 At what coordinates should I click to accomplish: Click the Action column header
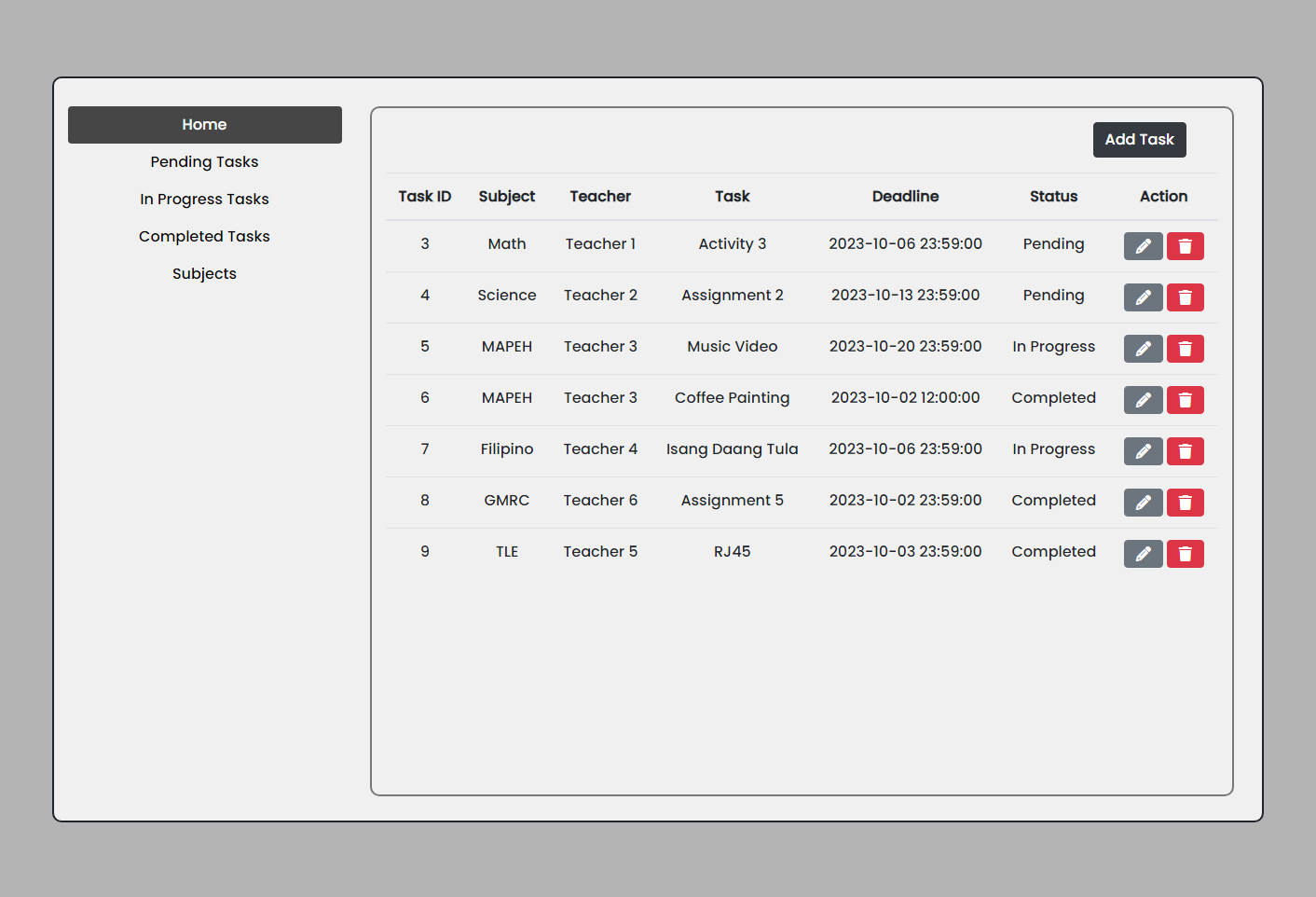pyautogui.click(x=1163, y=197)
